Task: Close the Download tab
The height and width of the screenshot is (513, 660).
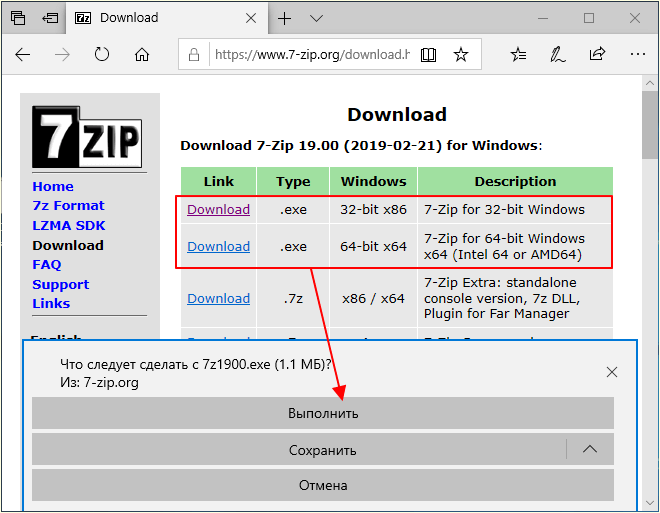Action: click(x=251, y=18)
